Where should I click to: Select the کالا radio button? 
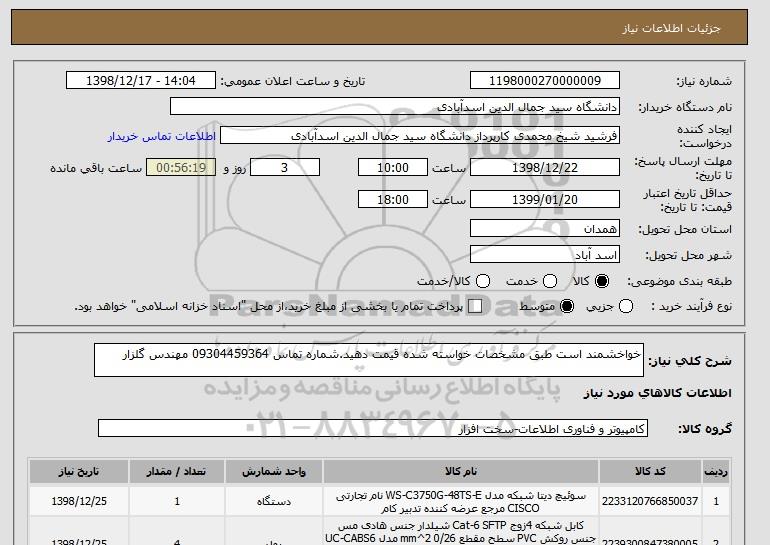pos(602,281)
